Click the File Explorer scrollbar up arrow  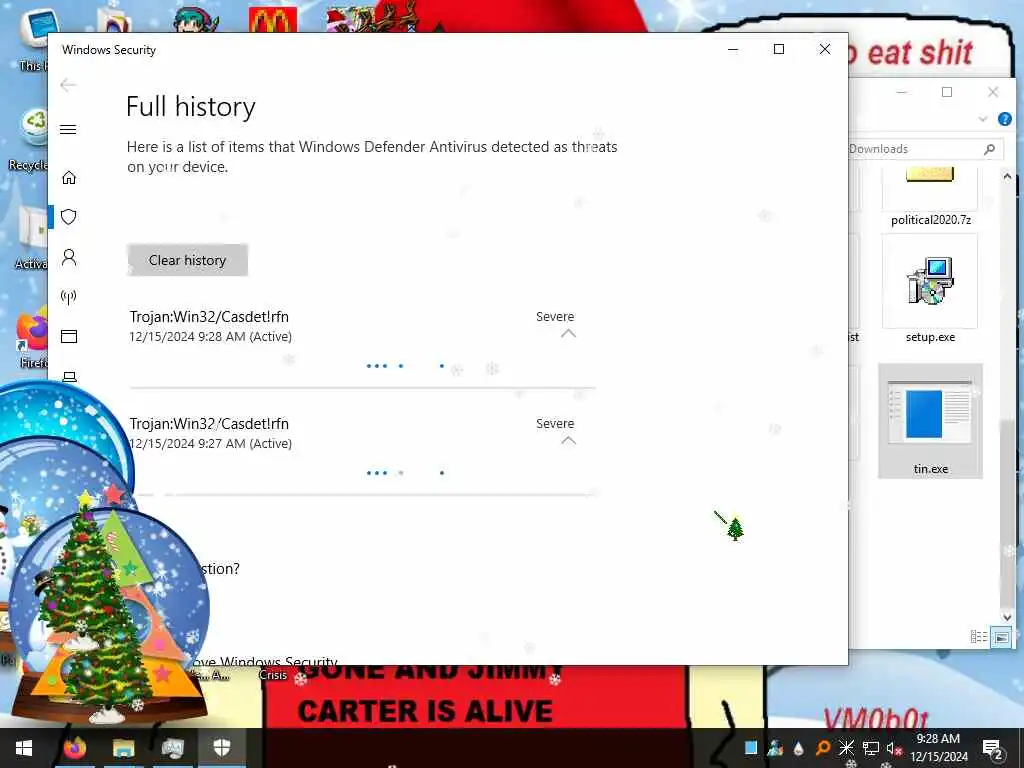(x=1007, y=176)
